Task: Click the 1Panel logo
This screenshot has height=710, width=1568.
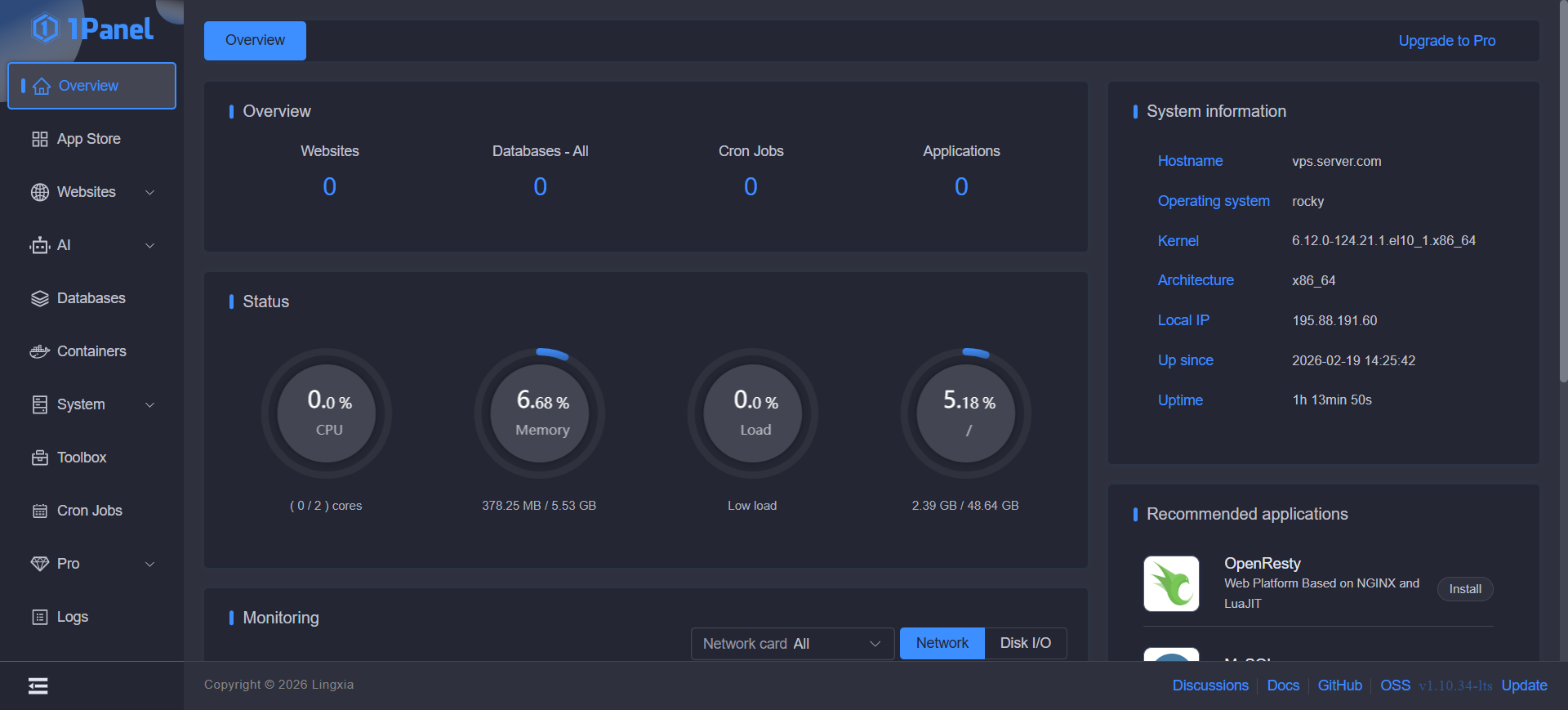Action: [x=91, y=29]
